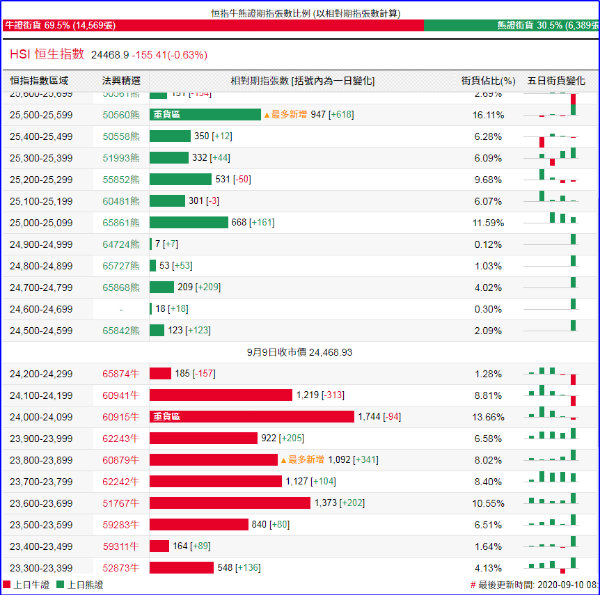
Task: Open bull certificate 52873牛
Action: (x=121, y=568)
